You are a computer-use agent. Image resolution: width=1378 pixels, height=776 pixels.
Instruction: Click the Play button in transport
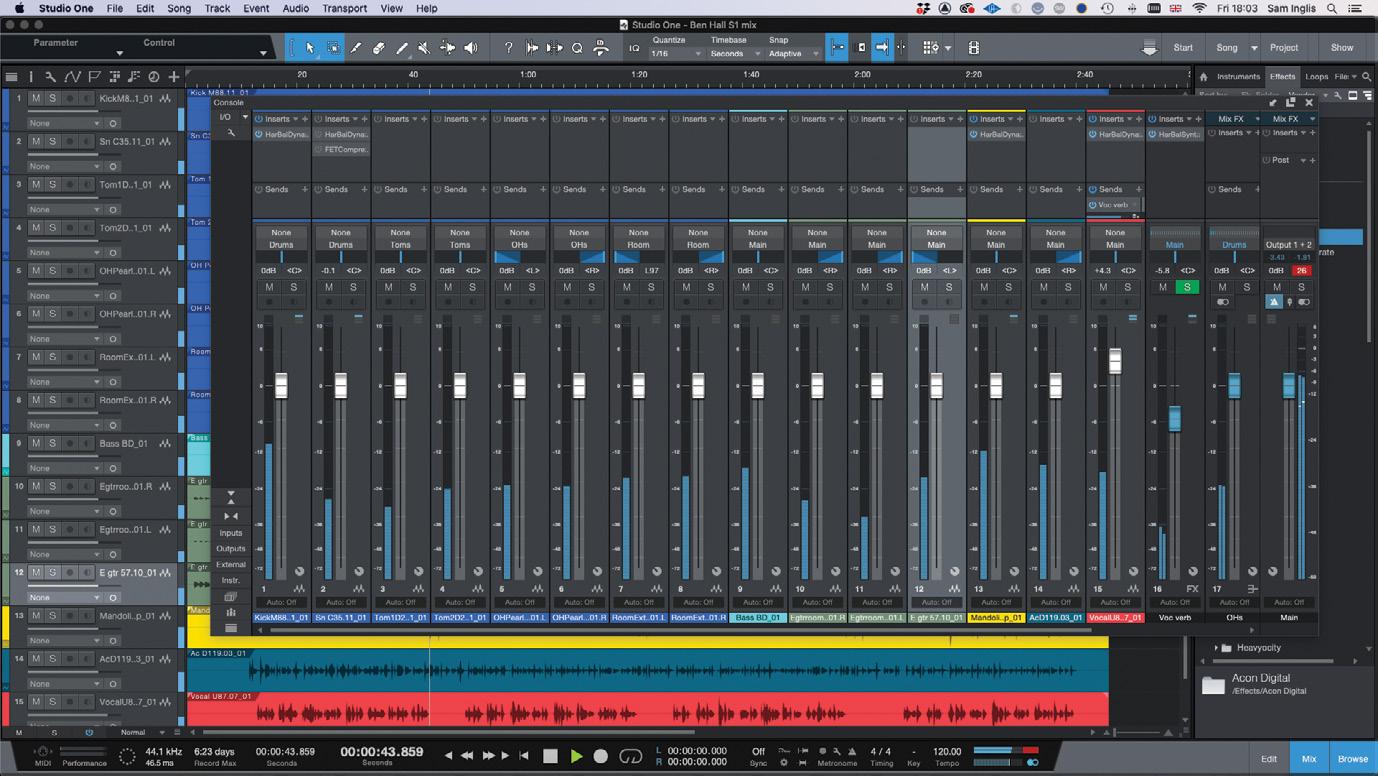click(x=576, y=756)
